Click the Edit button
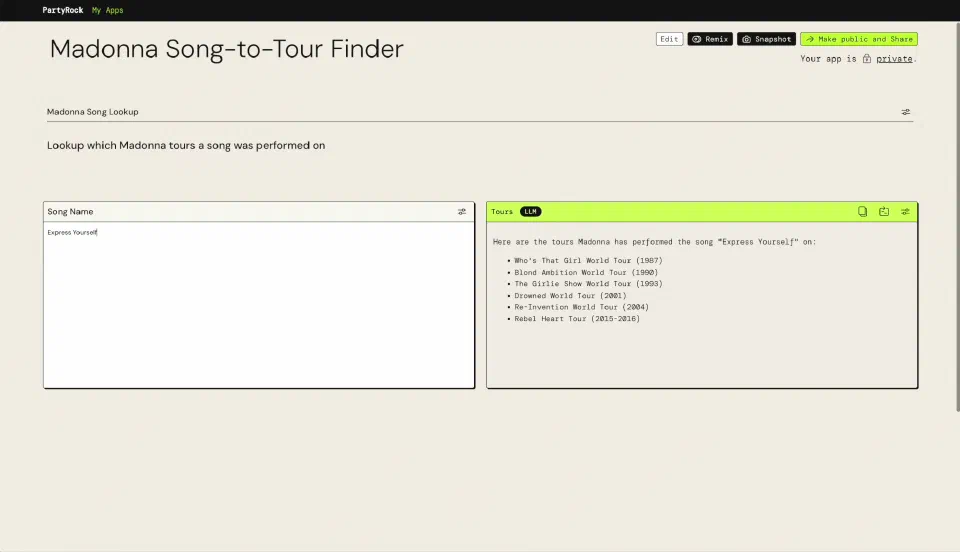The image size is (960, 552). 669,39
